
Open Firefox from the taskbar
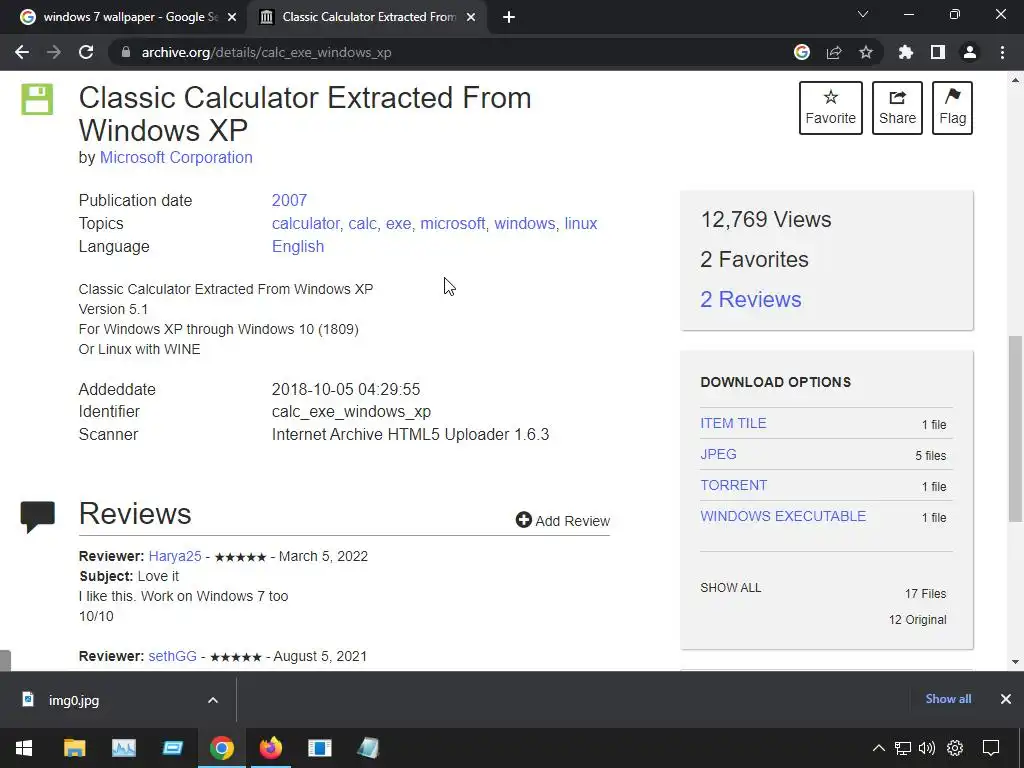(x=270, y=748)
